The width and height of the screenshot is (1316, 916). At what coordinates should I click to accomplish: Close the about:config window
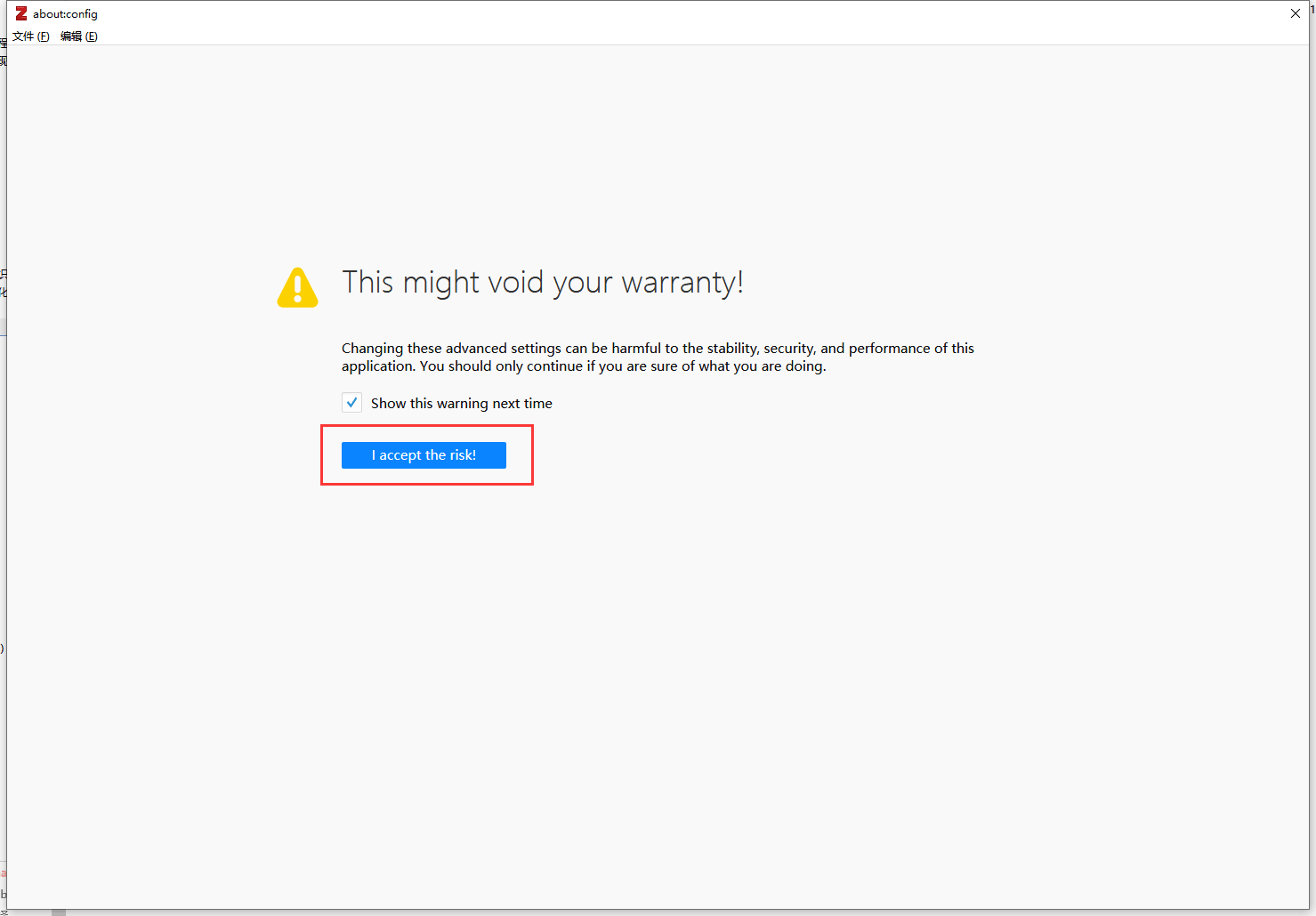coord(1295,13)
